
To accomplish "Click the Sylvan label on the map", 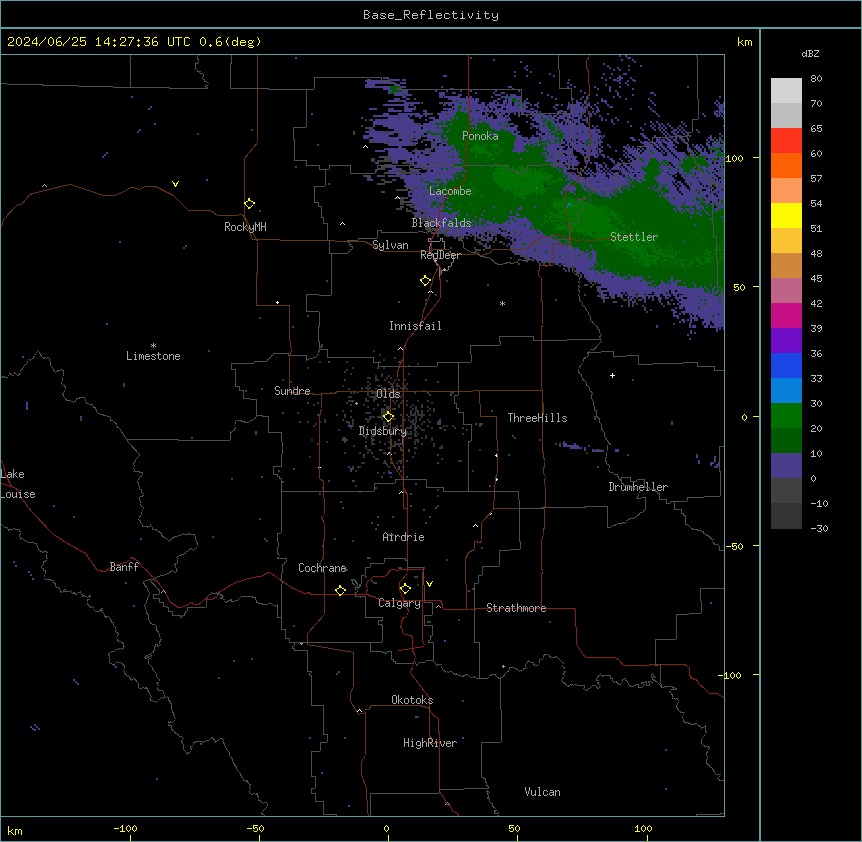I will [x=390, y=245].
